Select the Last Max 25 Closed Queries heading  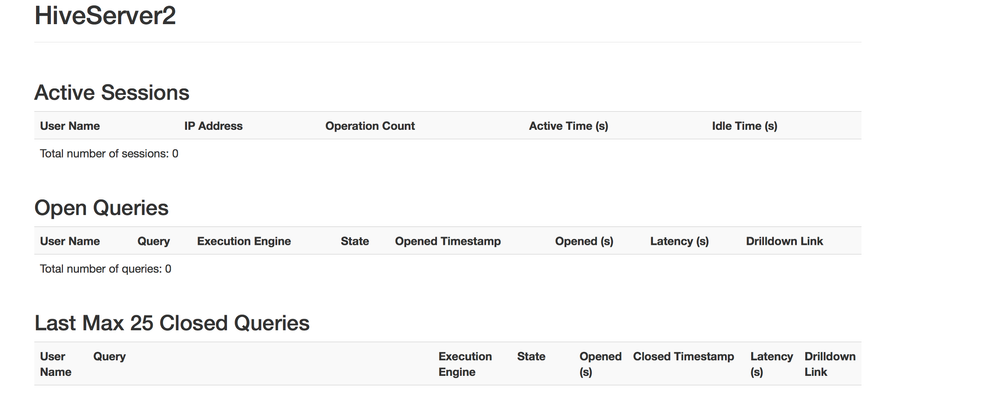[172, 323]
